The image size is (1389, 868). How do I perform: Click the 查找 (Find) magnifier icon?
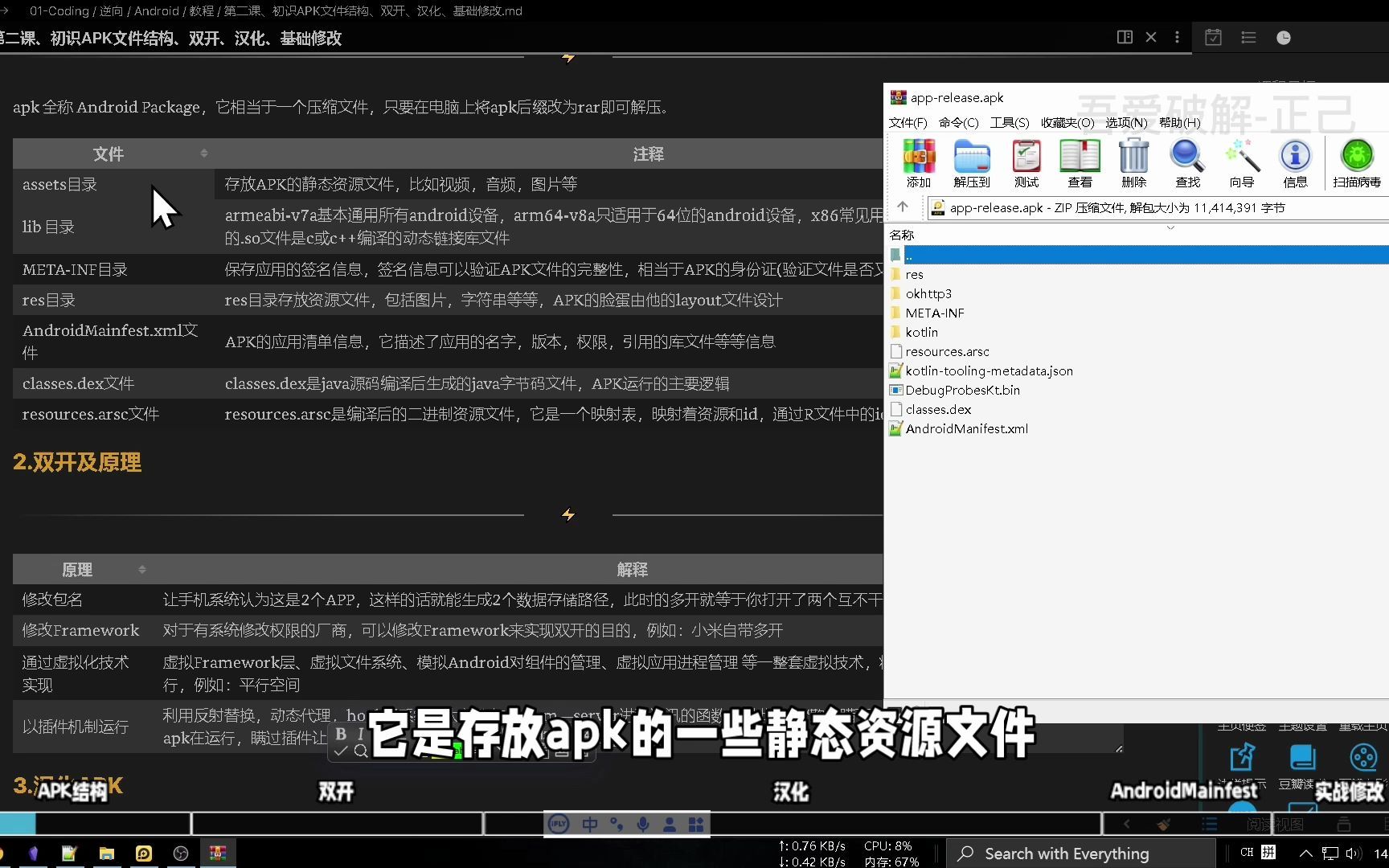1187,163
